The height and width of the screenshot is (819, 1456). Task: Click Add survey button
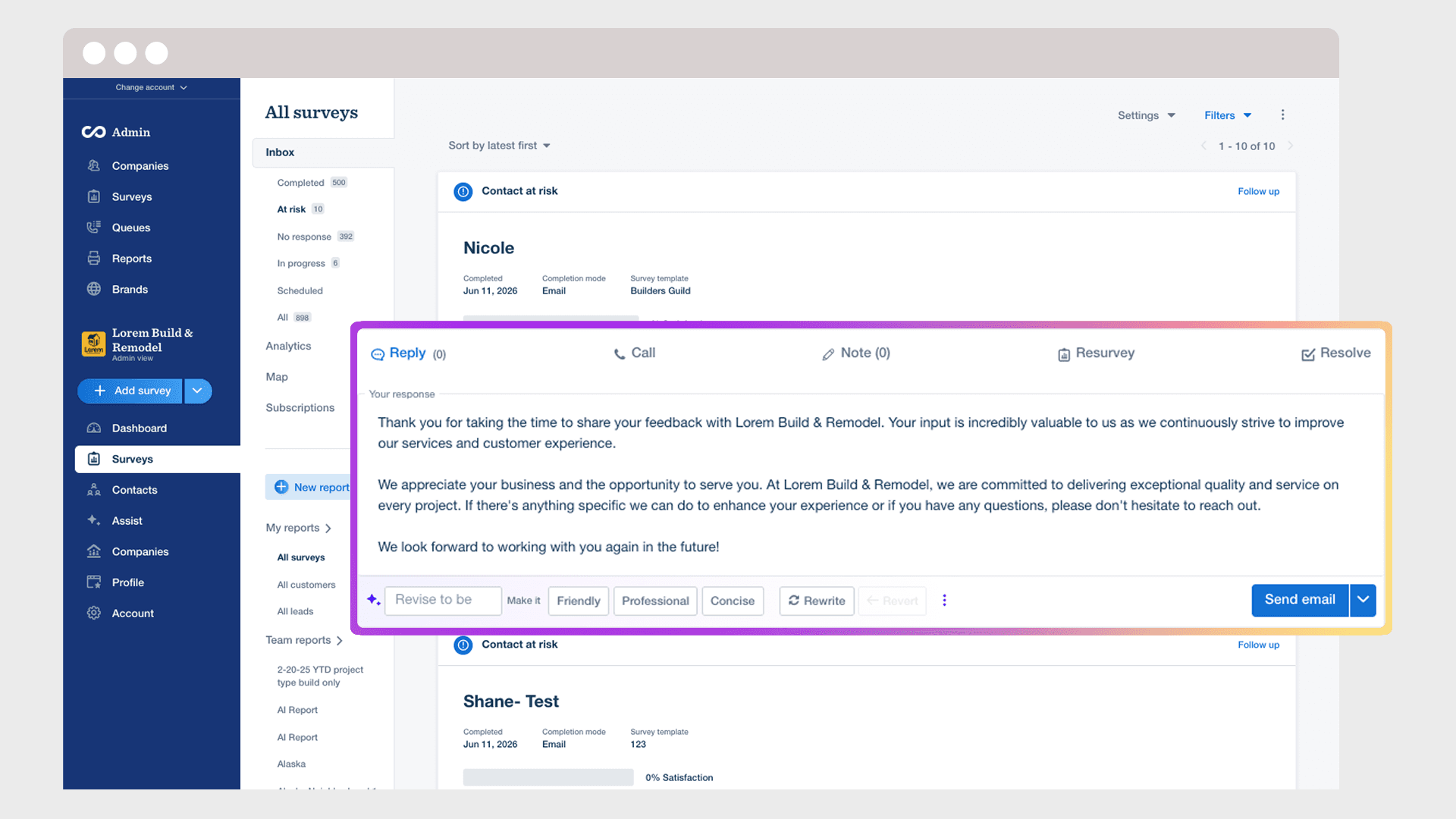[x=130, y=391]
